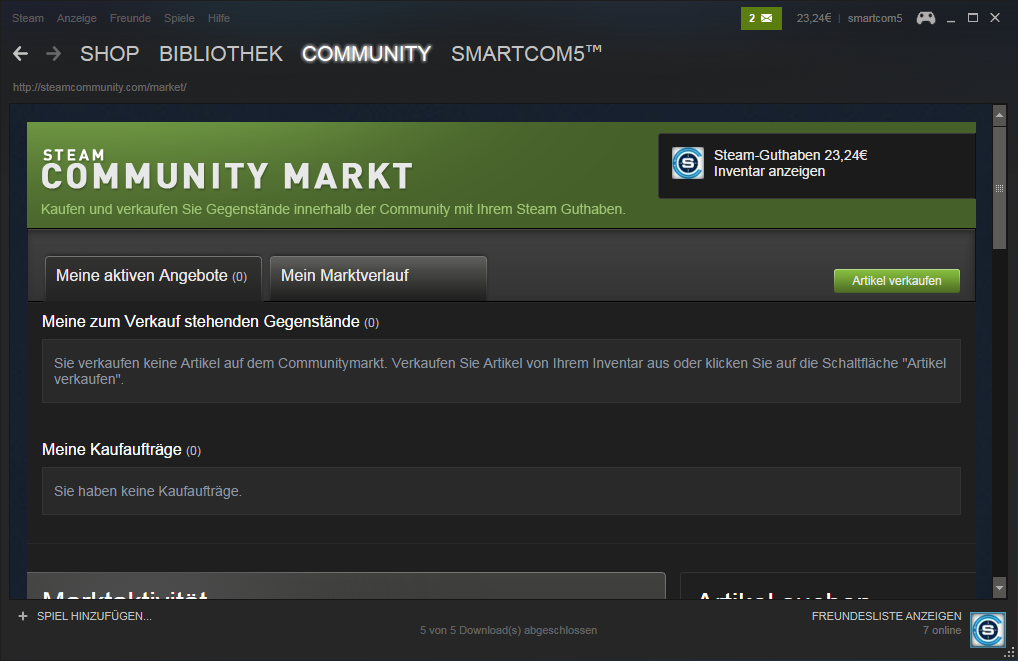The width and height of the screenshot is (1018, 661).
Task: Open the green mail notifications indicator
Action: pyautogui.click(x=761, y=18)
